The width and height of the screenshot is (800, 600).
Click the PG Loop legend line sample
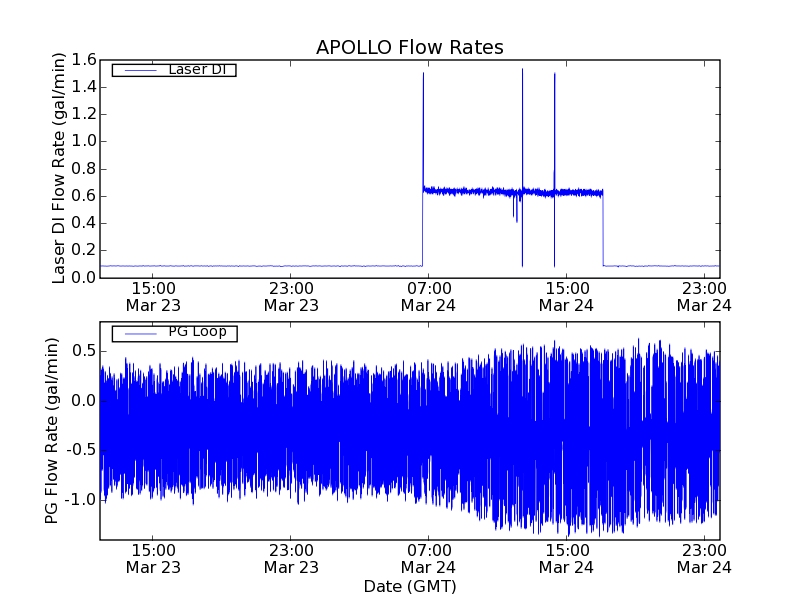click(141, 334)
